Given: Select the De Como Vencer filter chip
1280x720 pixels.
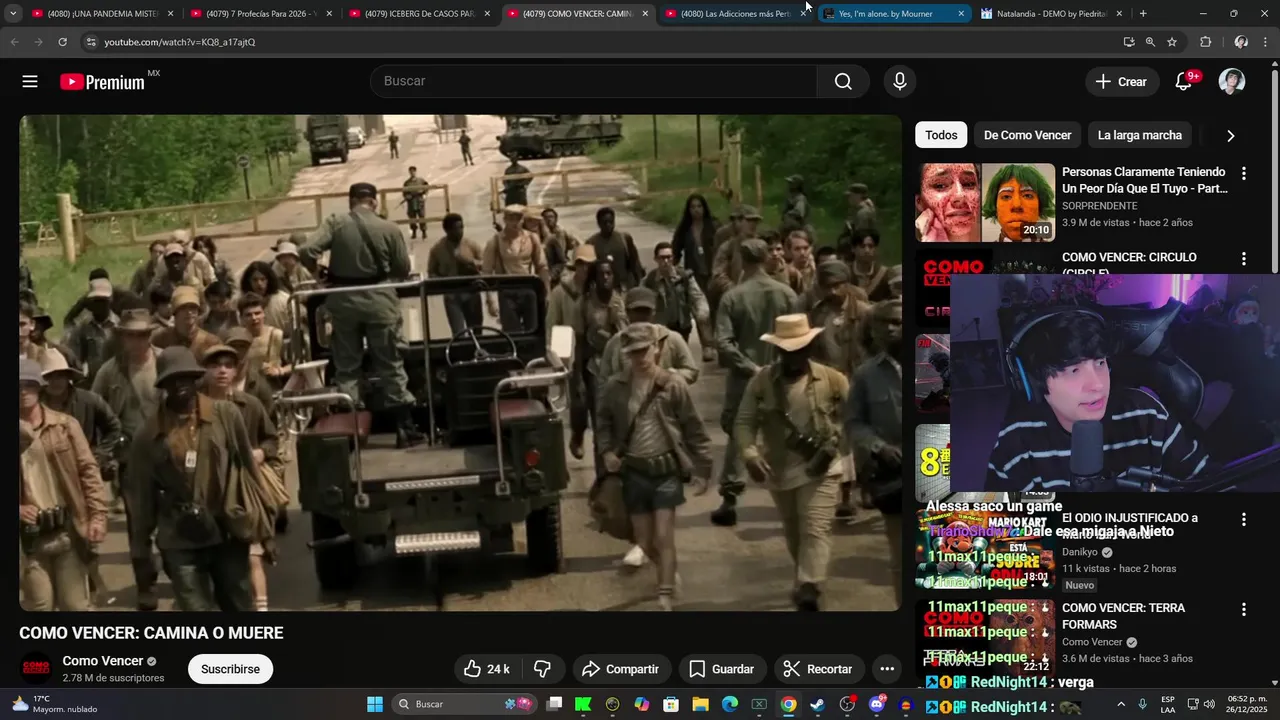Looking at the screenshot, I should click(1027, 135).
